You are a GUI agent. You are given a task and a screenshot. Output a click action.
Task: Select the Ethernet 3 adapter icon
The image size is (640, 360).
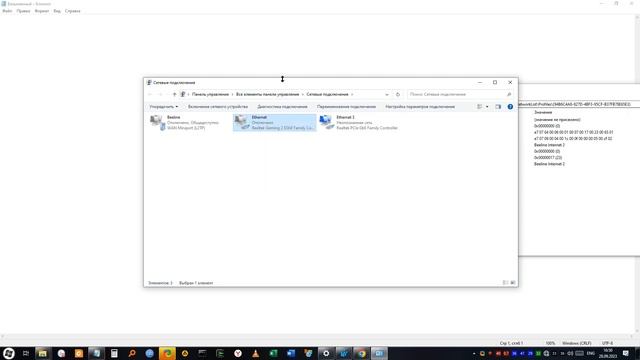(327, 122)
